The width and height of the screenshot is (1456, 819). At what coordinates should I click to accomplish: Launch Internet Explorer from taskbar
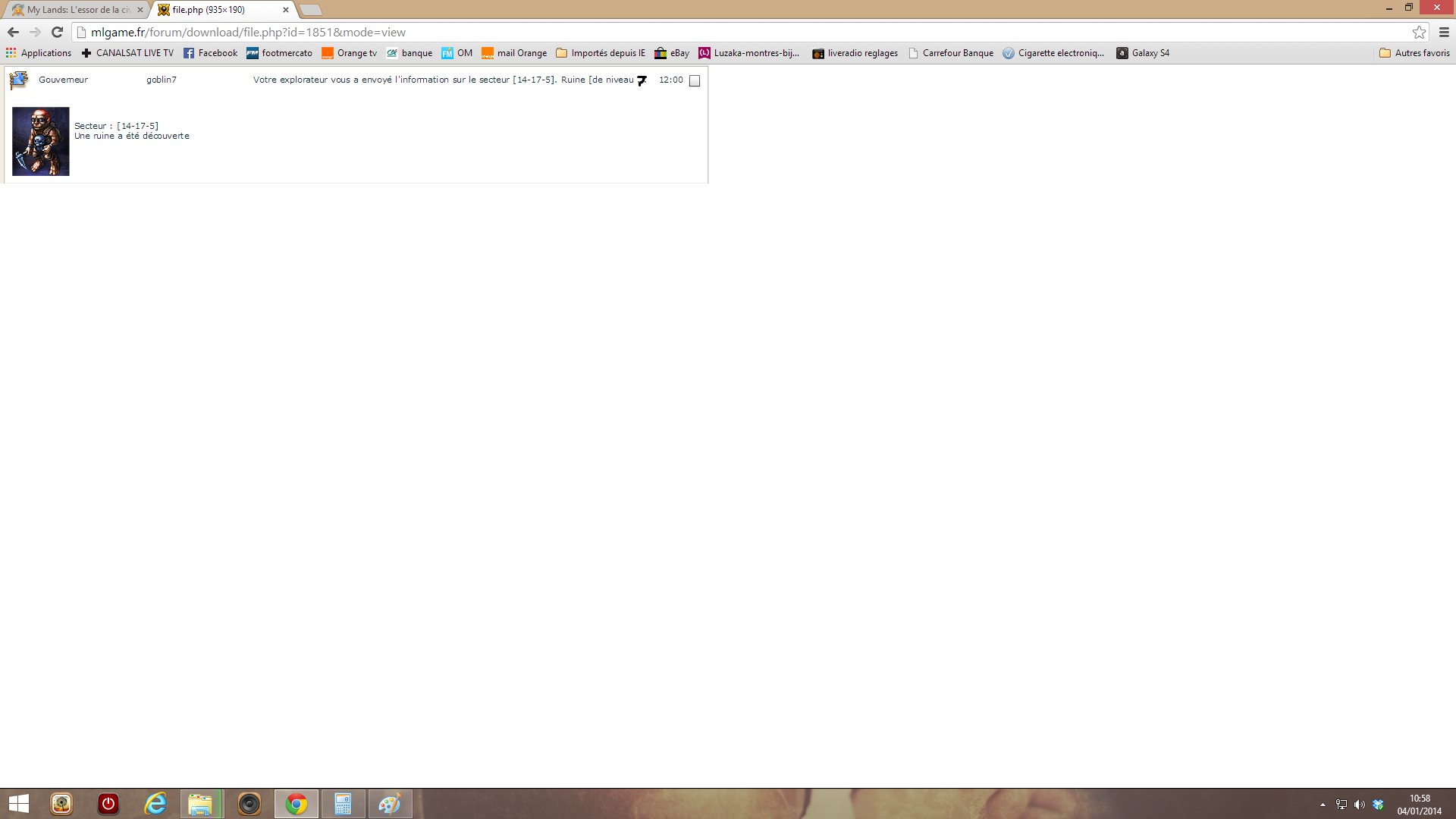click(155, 804)
